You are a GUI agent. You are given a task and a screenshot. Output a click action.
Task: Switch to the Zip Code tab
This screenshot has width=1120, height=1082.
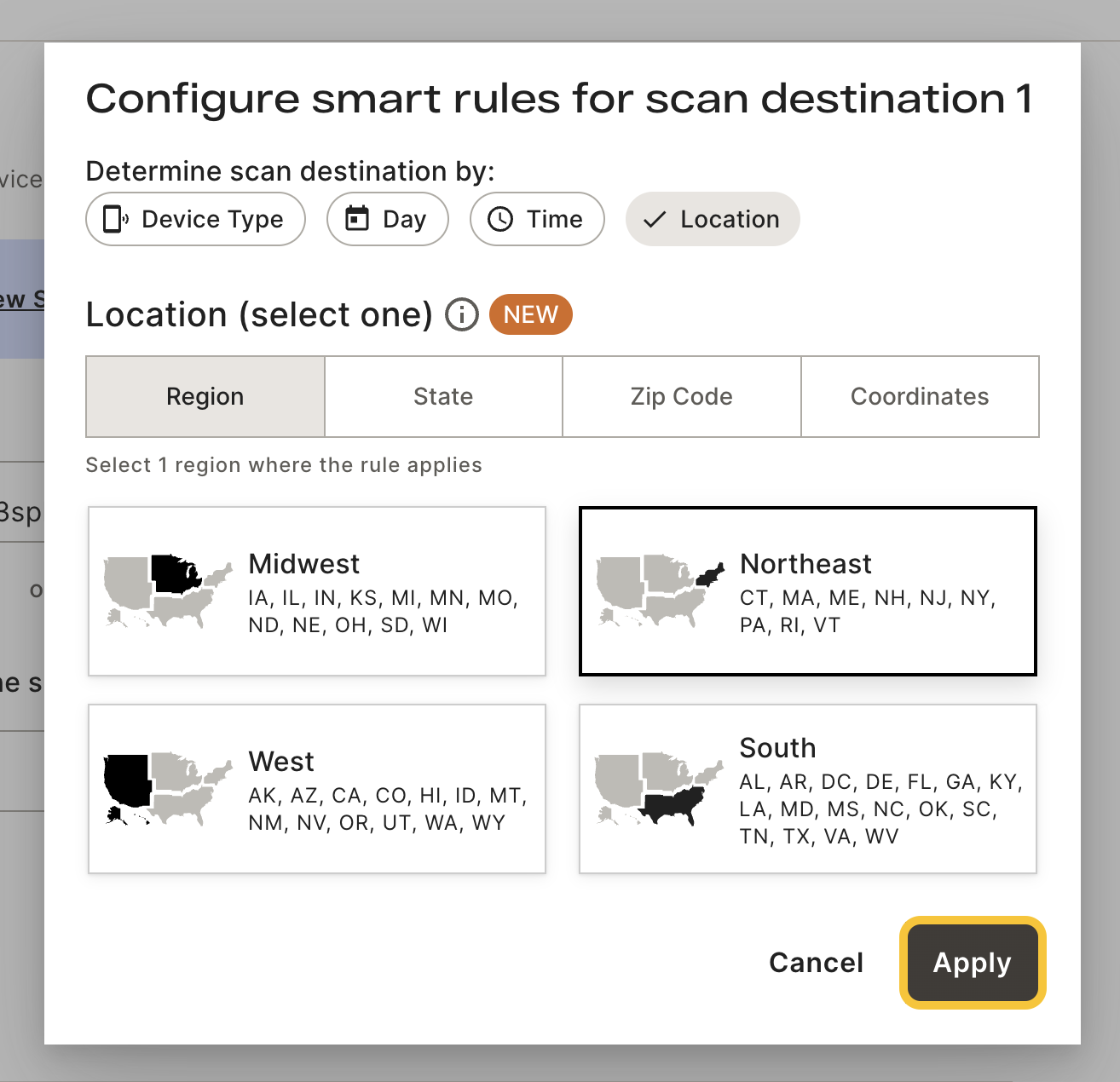682,396
